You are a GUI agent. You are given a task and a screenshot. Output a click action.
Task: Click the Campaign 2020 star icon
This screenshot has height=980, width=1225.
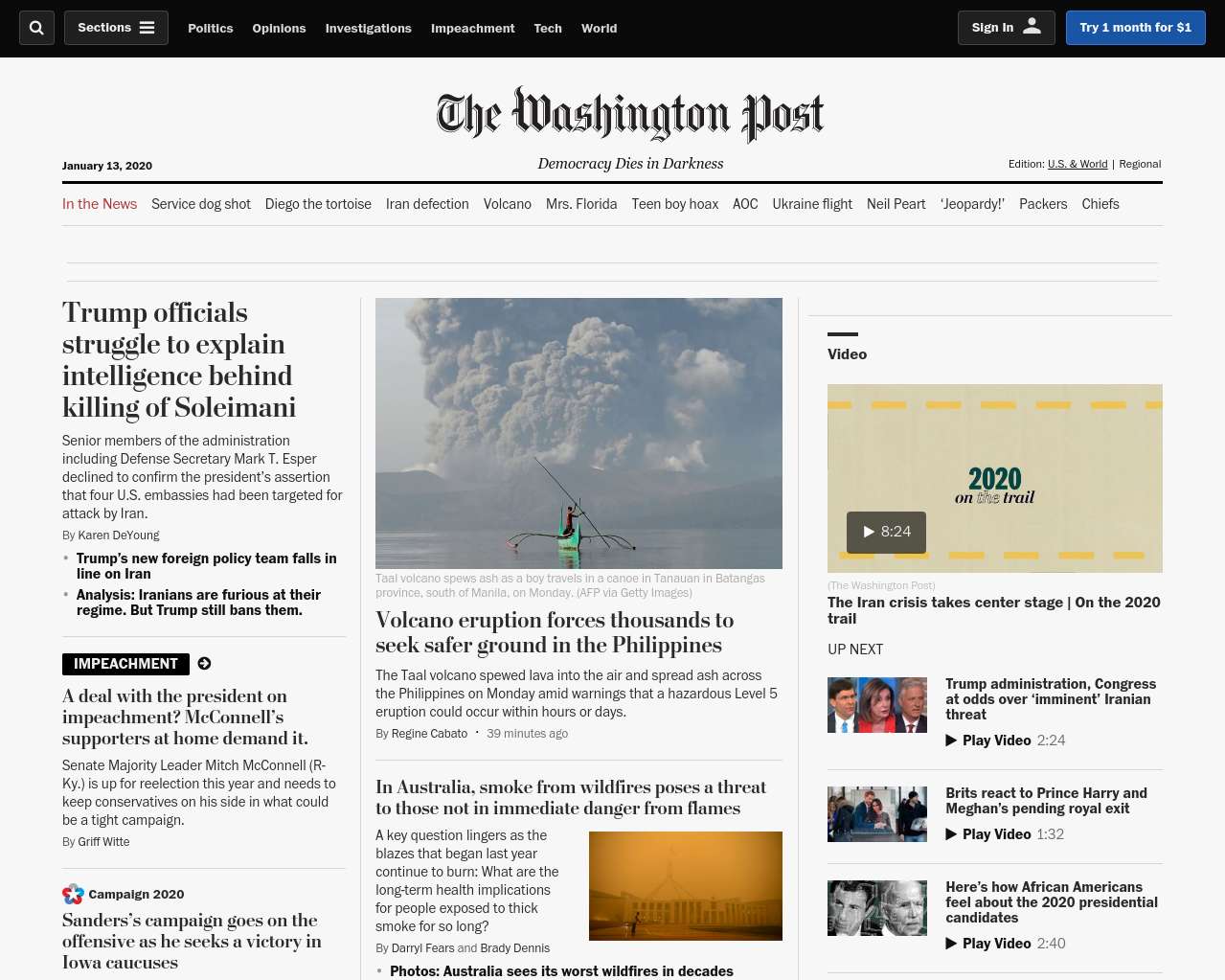[x=73, y=894]
